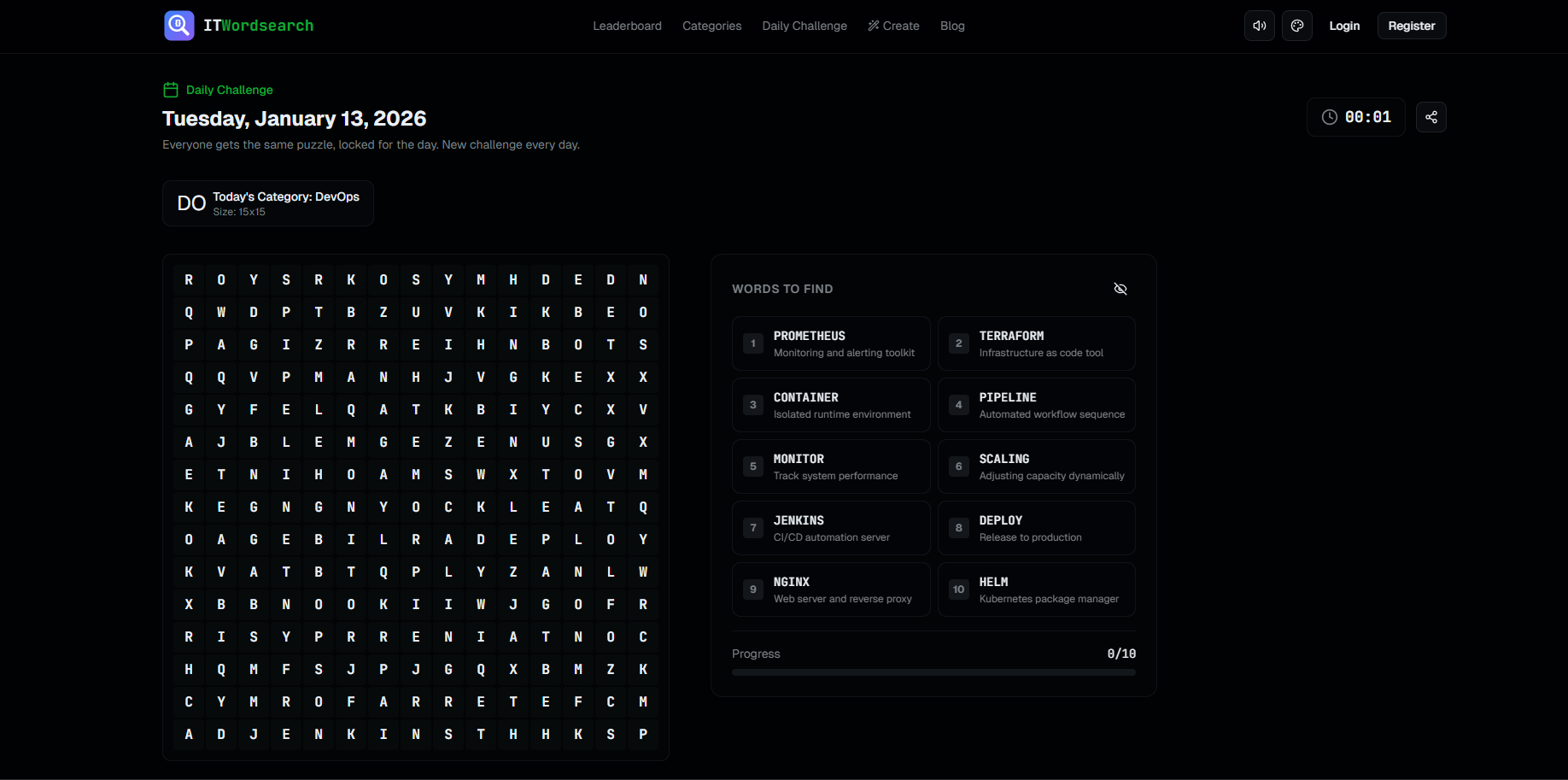Mute the sound using the speaker icon
This screenshot has height=780, width=1568.
1259,26
